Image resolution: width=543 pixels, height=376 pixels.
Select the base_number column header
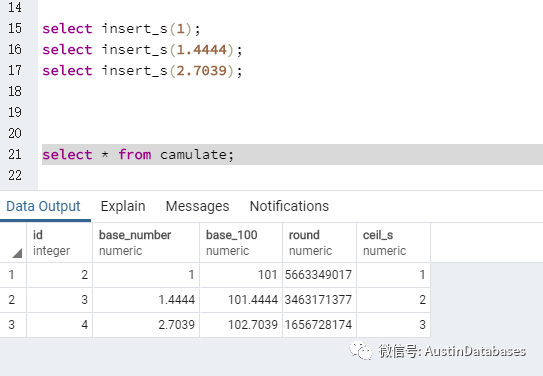146,243
